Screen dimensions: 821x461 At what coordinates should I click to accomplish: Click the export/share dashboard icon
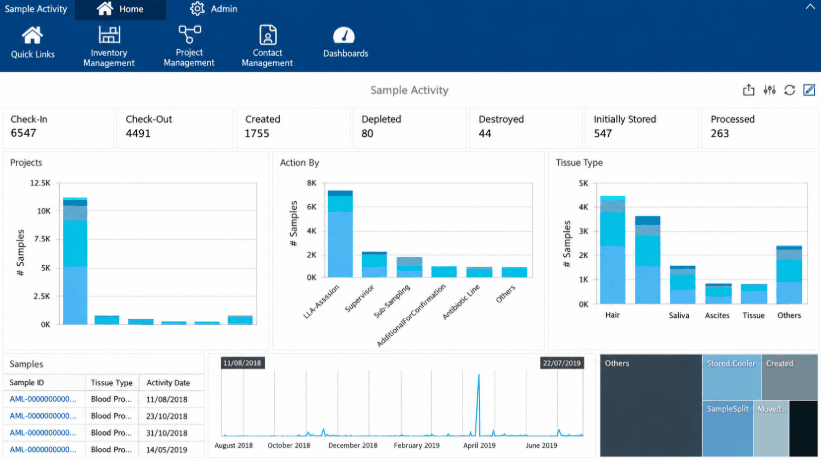point(749,90)
